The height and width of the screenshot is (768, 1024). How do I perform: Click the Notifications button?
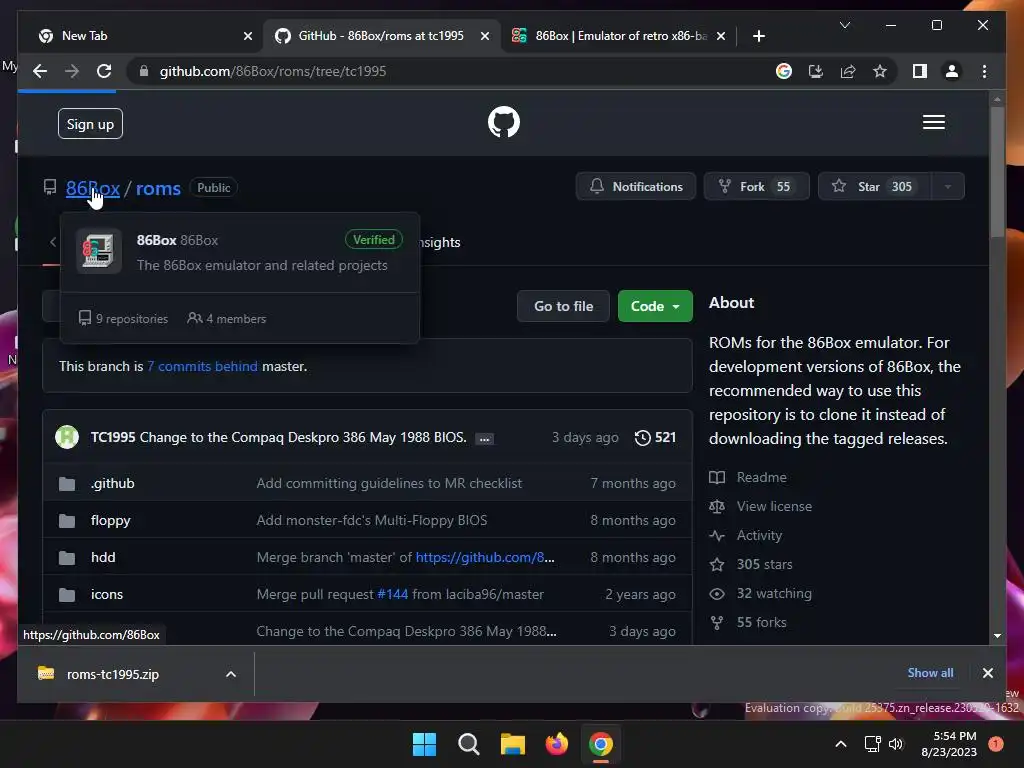pos(636,187)
